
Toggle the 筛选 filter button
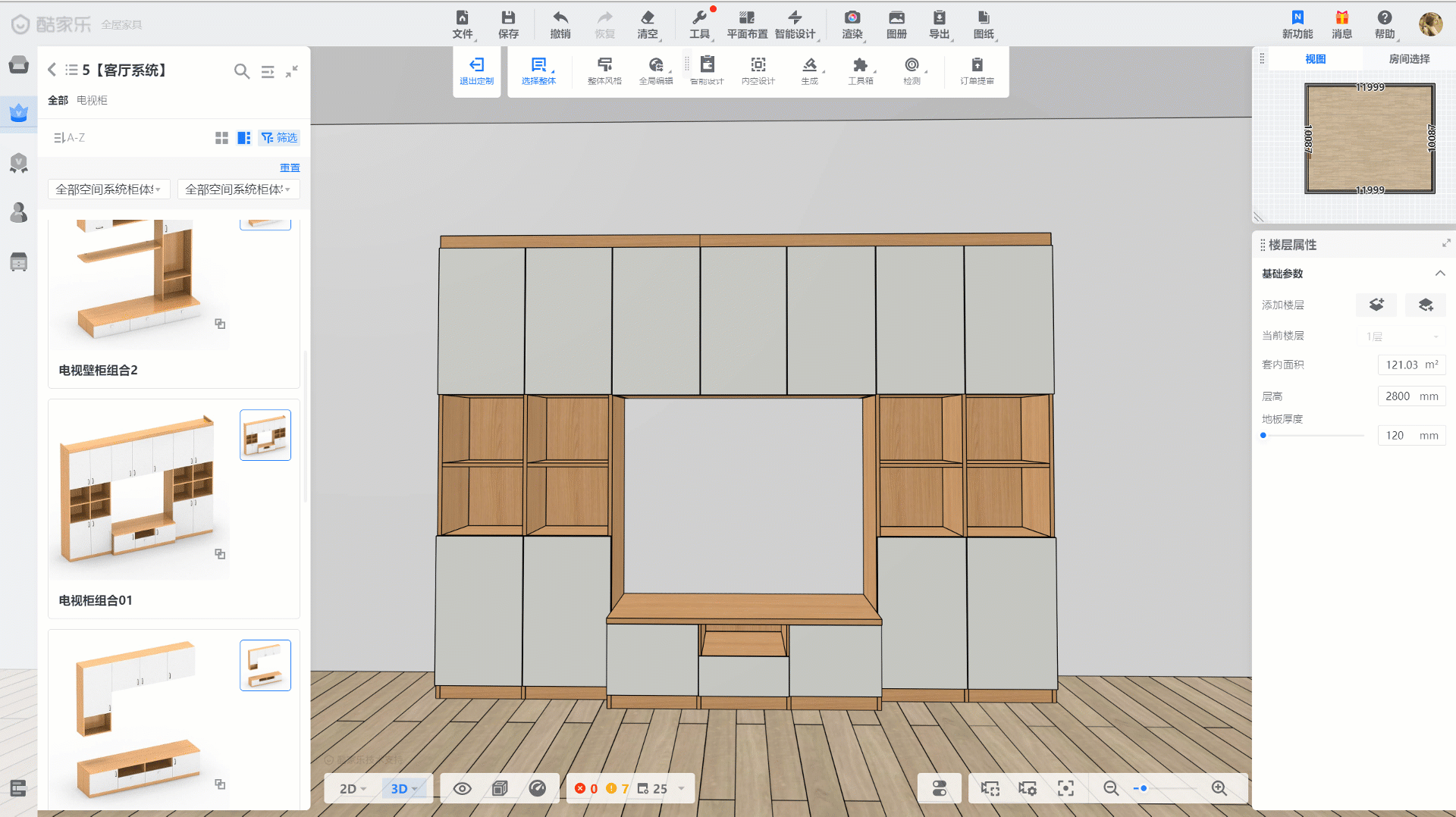pos(279,138)
